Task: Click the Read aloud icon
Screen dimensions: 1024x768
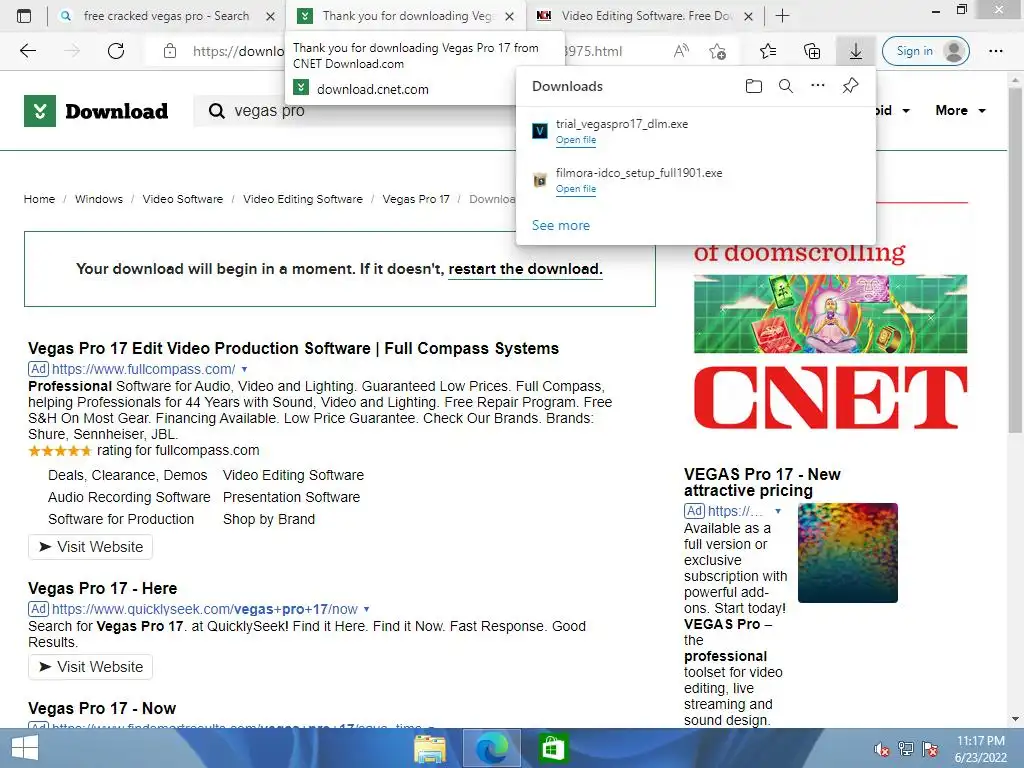Action: (x=681, y=51)
